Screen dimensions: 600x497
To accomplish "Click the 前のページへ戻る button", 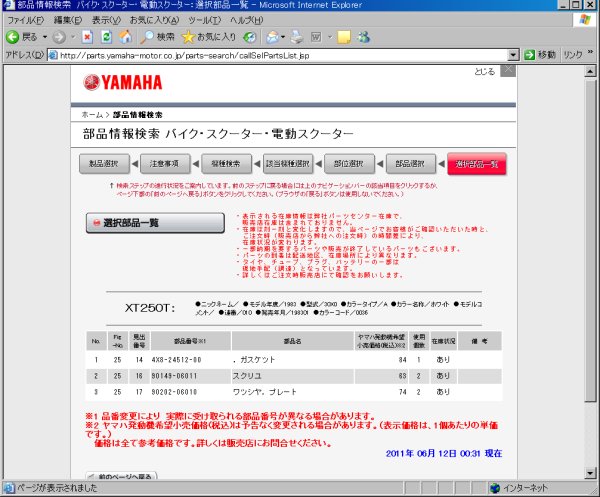I will point(121,476).
